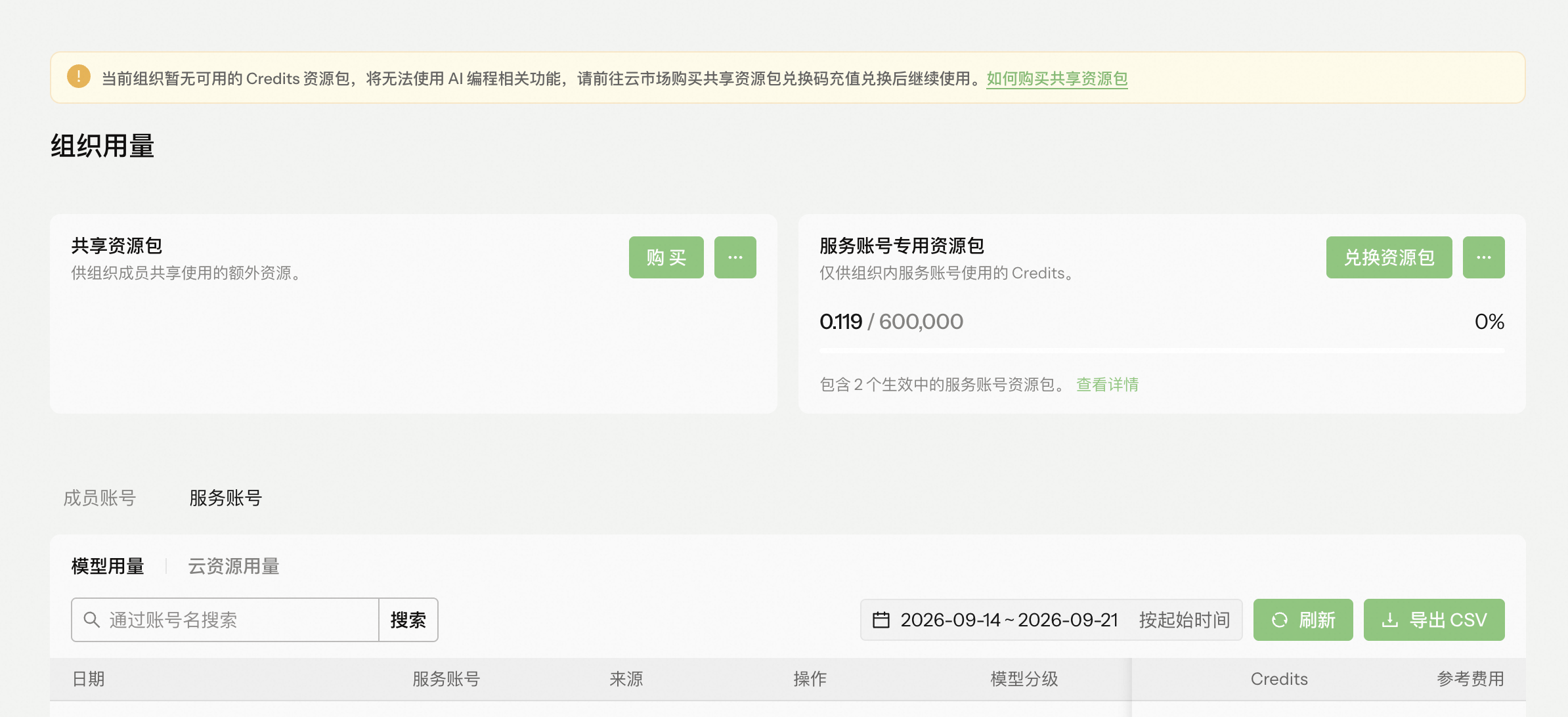1568x717 pixels.
Task: Click the calendar icon in the date range picker
Action: 881,620
